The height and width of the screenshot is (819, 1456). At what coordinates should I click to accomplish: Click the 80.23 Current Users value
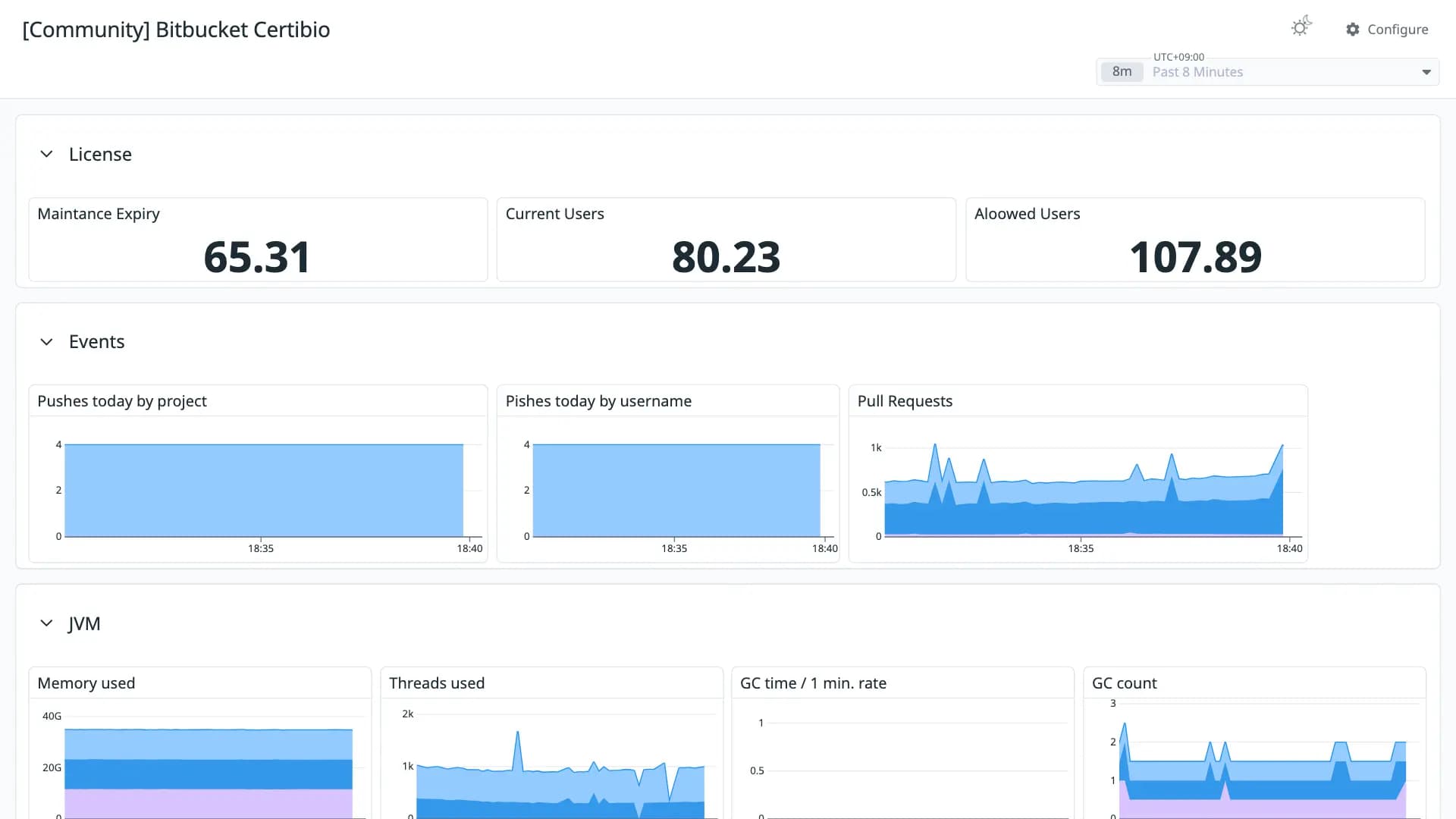click(x=726, y=257)
